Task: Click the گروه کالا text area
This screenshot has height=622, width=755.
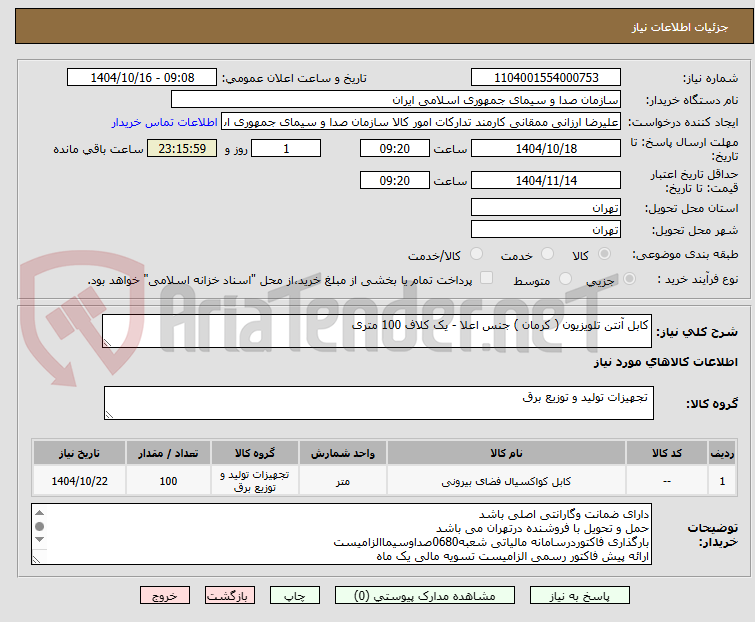Action: (378, 402)
